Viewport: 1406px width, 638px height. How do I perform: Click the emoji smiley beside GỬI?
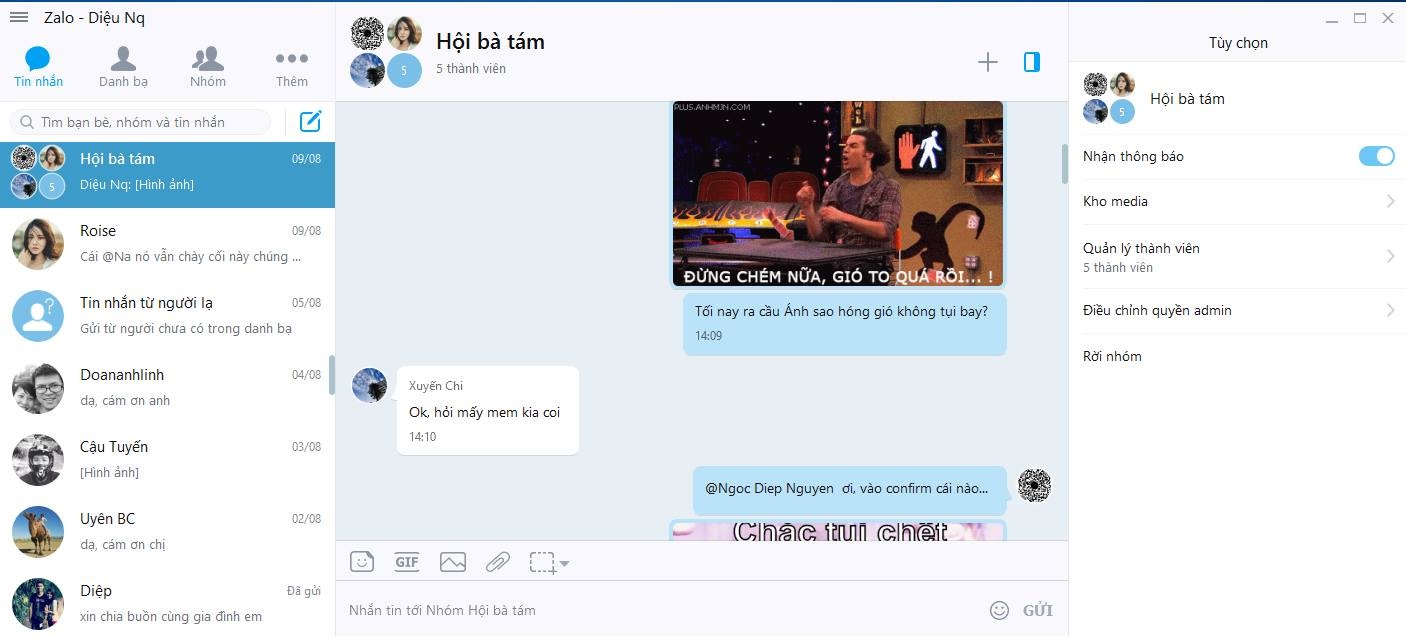click(x=998, y=609)
